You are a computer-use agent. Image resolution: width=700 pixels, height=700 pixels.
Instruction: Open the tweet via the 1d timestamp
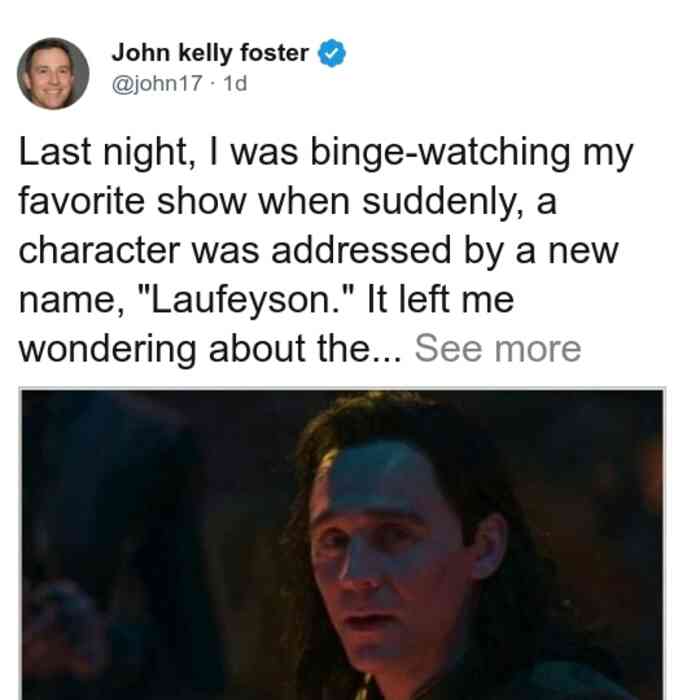tap(235, 83)
